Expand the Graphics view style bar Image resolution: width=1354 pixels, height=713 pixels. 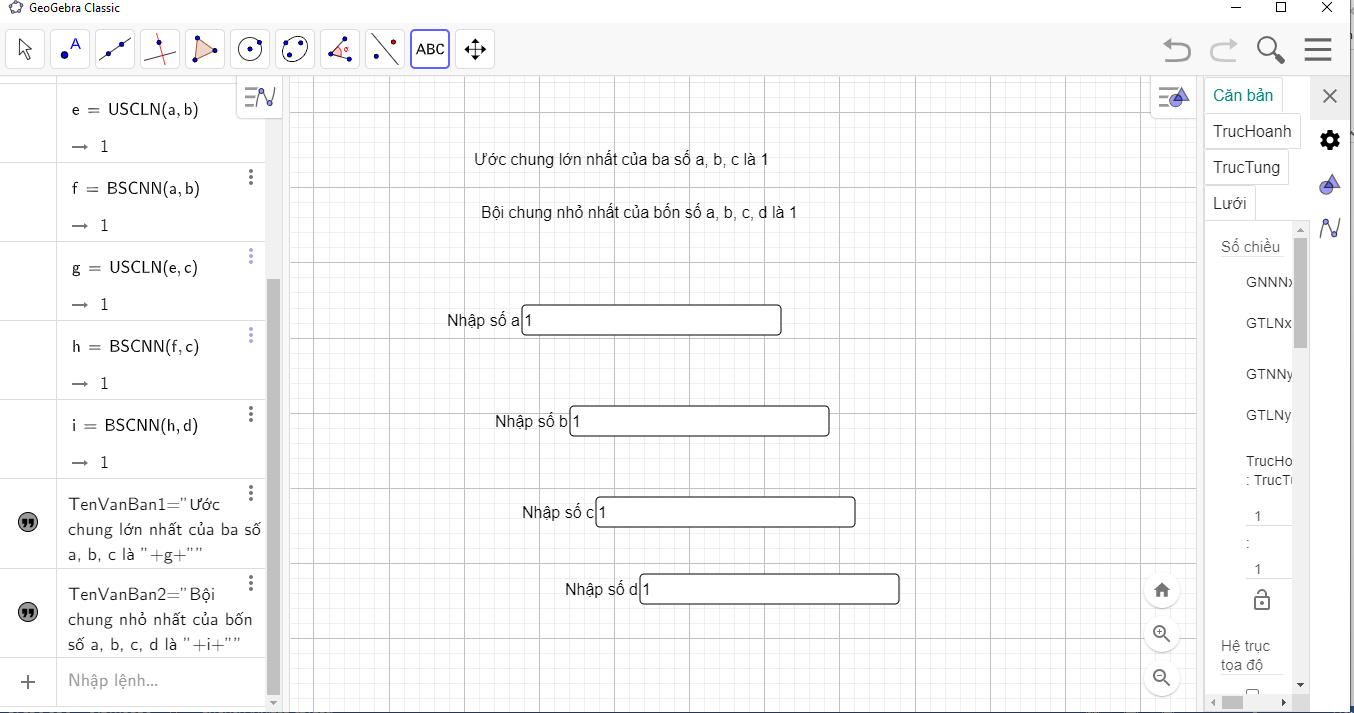click(1173, 97)
